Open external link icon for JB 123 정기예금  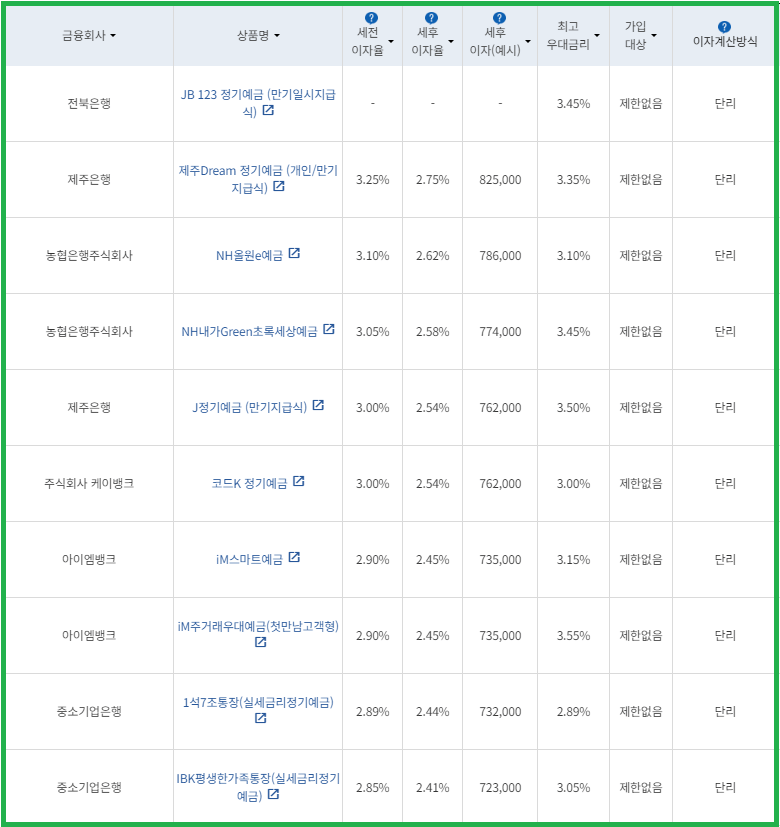click(268, 110)
